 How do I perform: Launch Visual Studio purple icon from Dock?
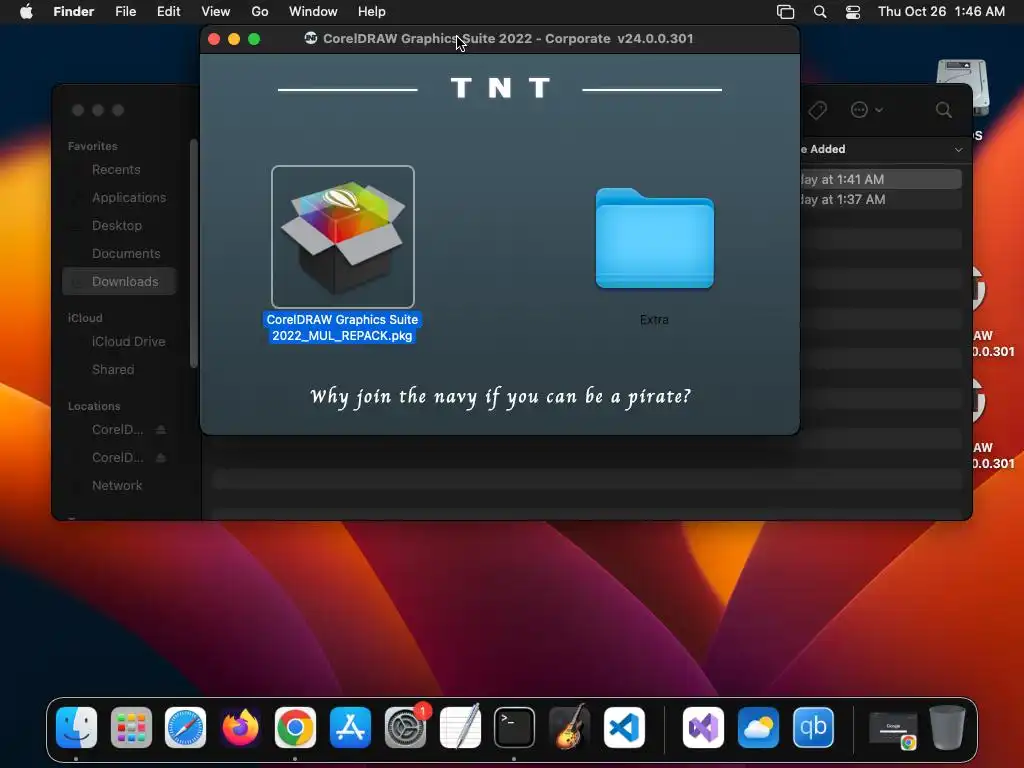pos(703,727)
